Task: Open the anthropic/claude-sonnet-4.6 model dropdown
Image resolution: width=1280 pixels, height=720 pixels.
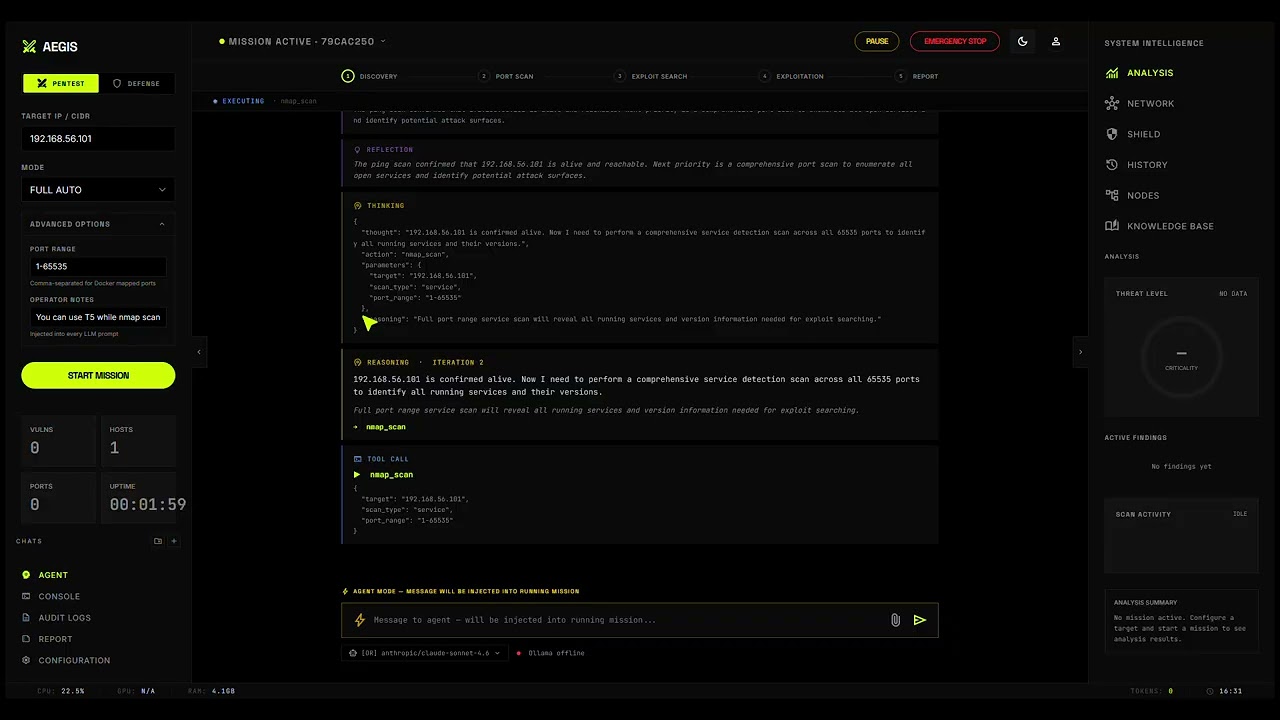Action: click(x=424, y=653)
